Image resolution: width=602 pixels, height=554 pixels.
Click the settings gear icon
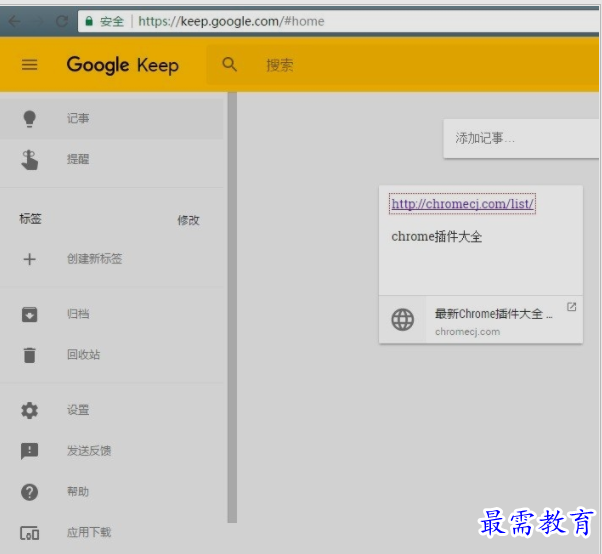(x=30, y=410)
